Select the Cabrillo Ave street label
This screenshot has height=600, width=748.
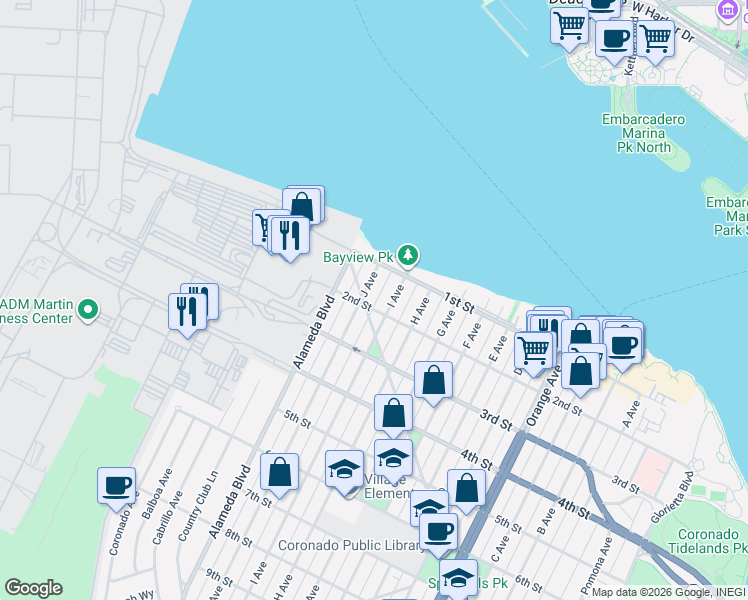(167, 517)
